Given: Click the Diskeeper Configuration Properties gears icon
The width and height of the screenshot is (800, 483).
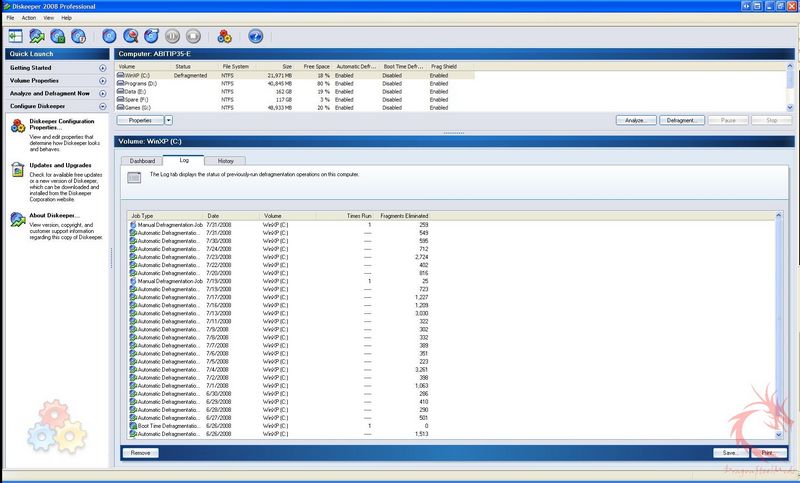Looking at the screenshot, I should (18, 126).
